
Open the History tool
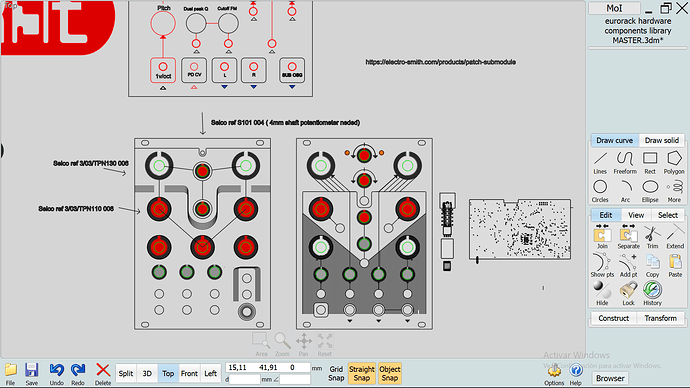click(x=652, y=293)
